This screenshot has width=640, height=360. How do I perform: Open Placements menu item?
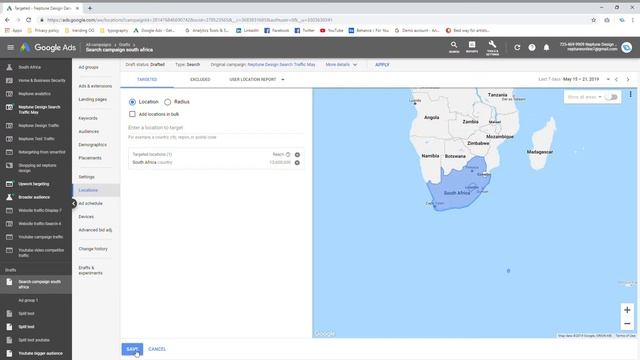(x=90, y=158)
